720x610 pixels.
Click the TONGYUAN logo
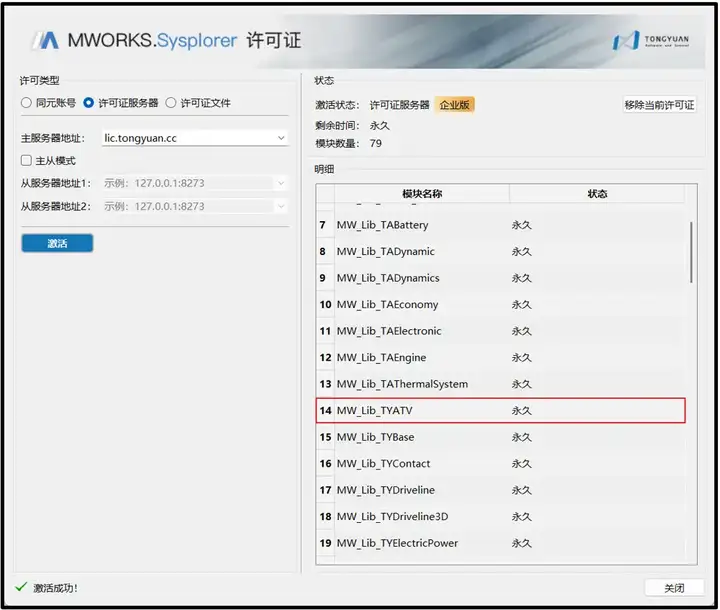pos(651,40)
